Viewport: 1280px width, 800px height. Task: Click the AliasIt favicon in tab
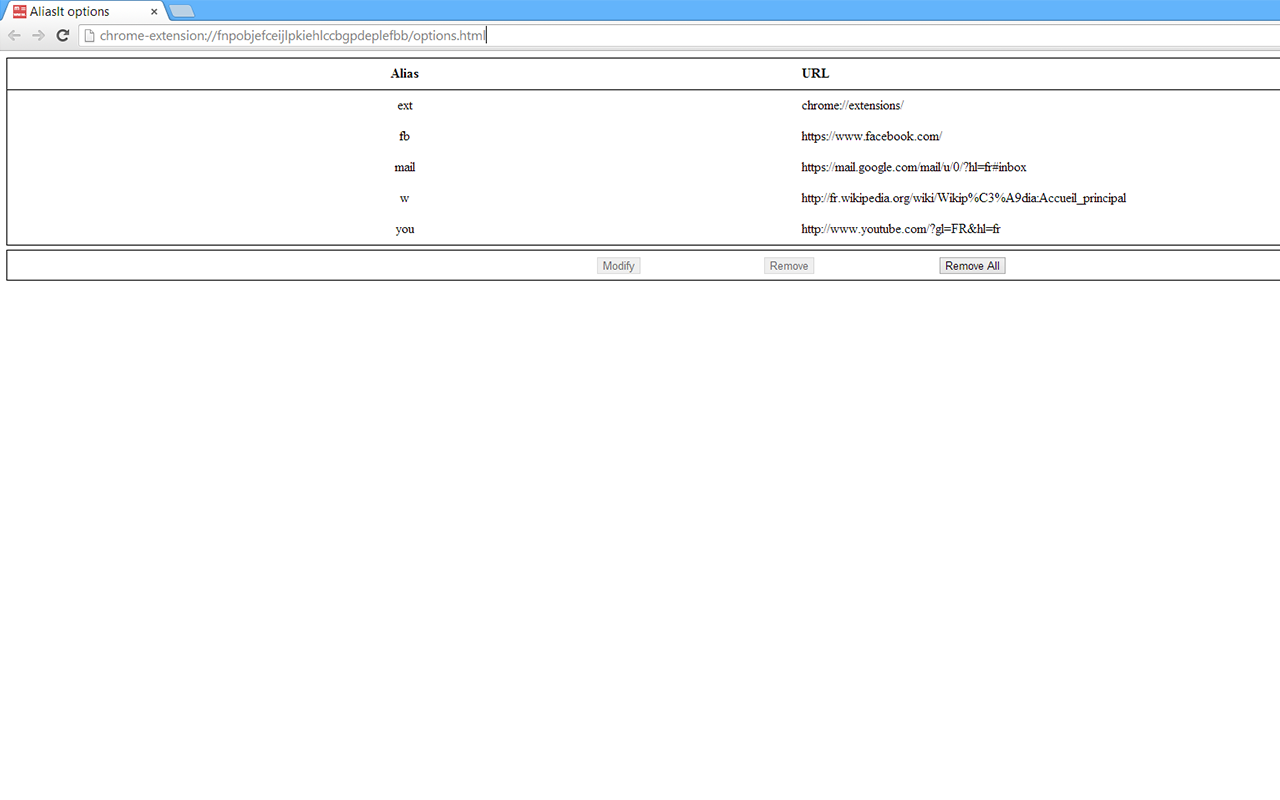[19, 12]
